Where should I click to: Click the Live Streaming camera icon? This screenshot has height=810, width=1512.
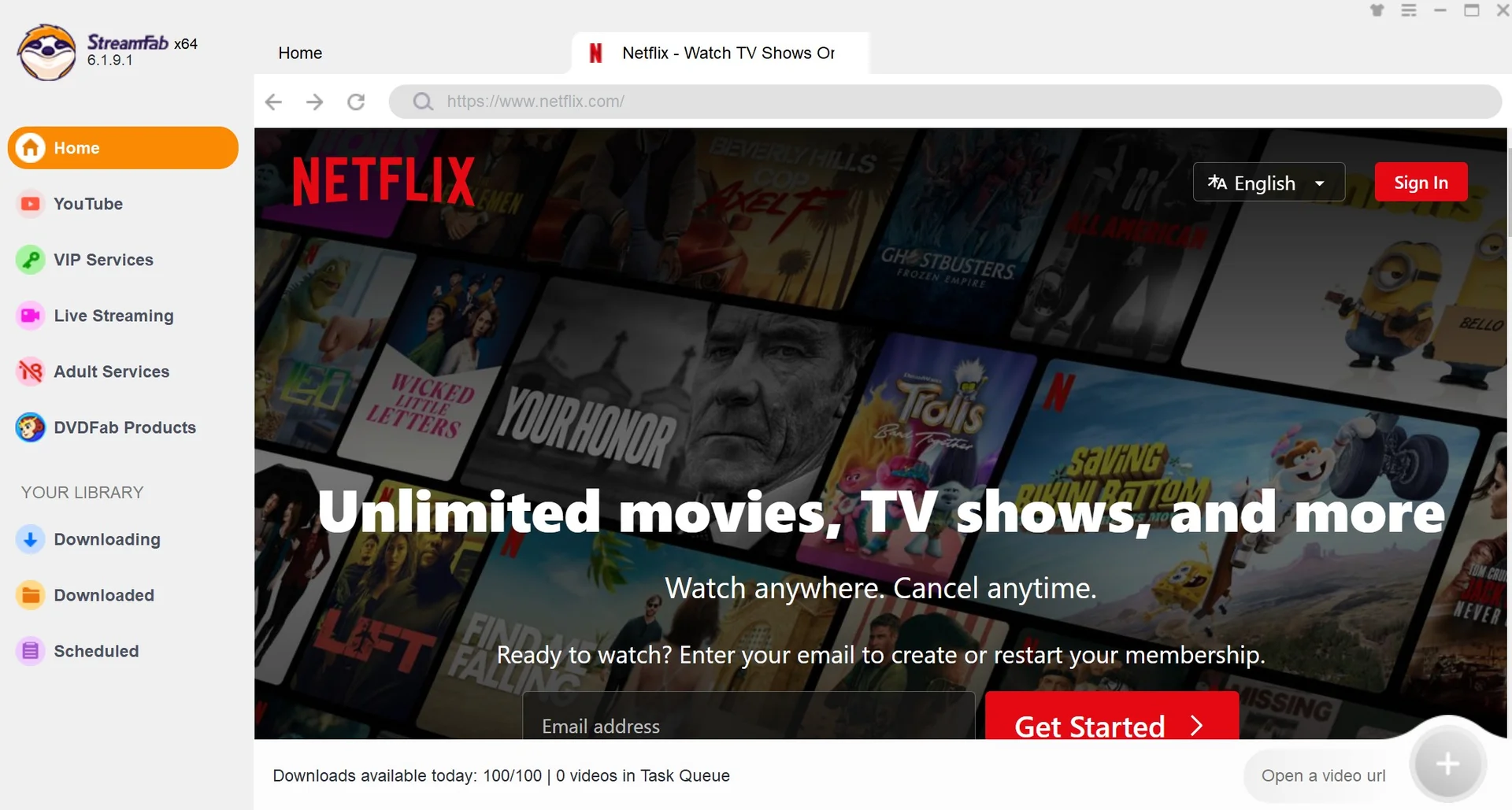(30, 316)
